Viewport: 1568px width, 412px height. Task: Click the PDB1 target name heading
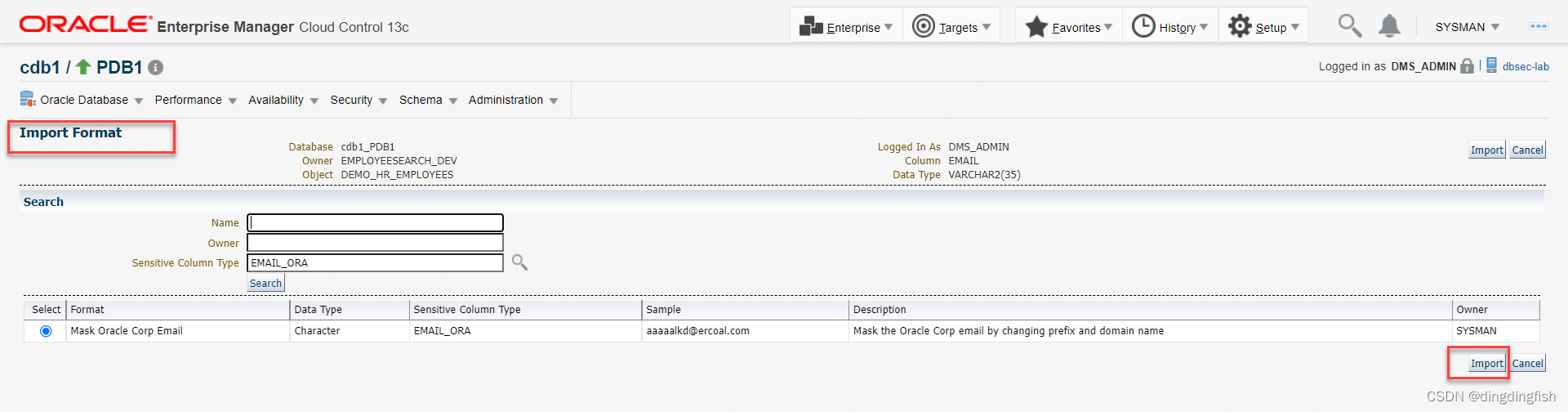[119, 67]
